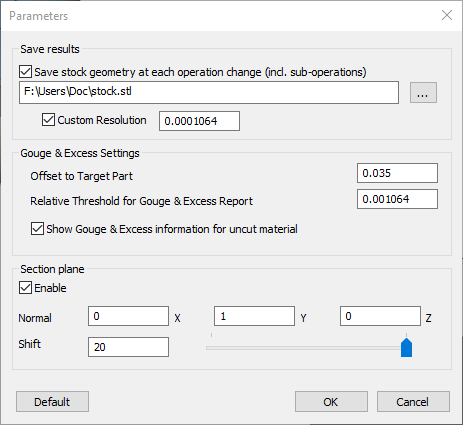
Task: Click the Relative Threshold value field
Action: pyautogui.click(x=397, y=199)
